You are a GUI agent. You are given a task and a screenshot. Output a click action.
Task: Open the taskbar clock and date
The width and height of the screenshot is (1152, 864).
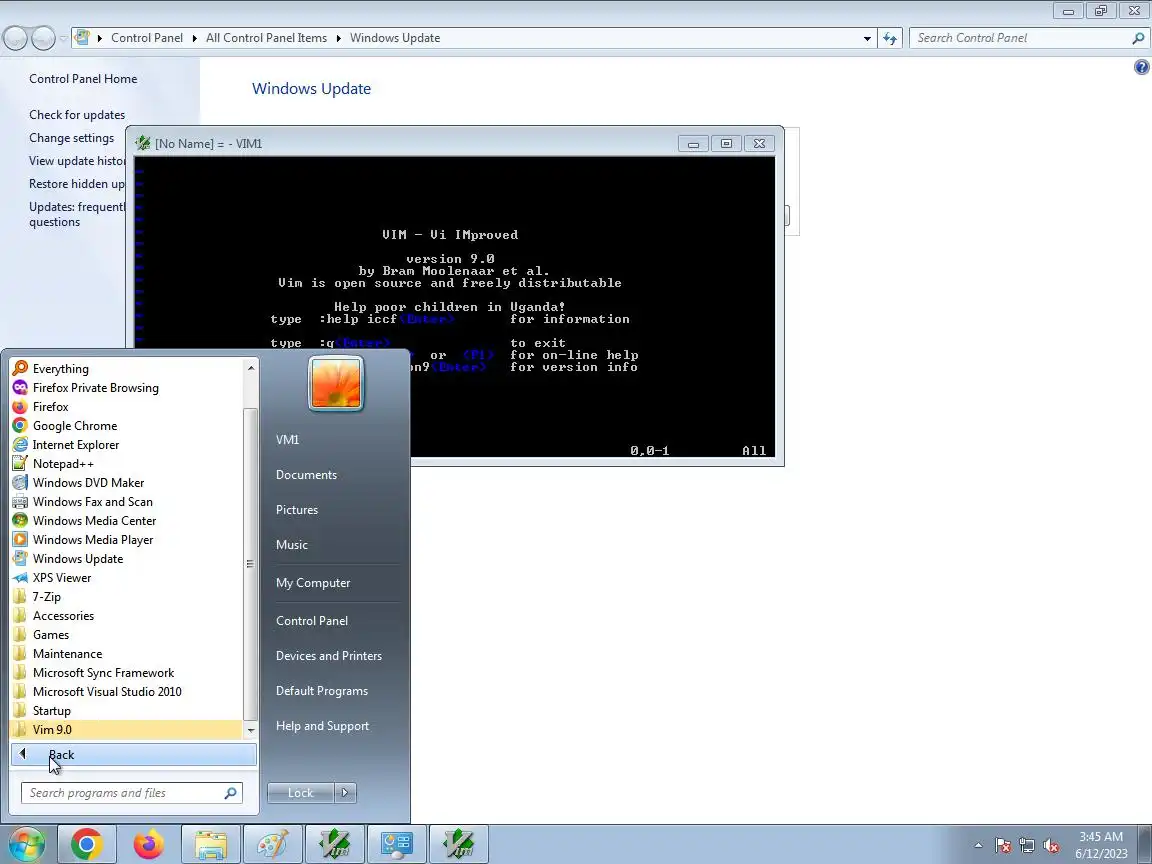(1101, 845)
